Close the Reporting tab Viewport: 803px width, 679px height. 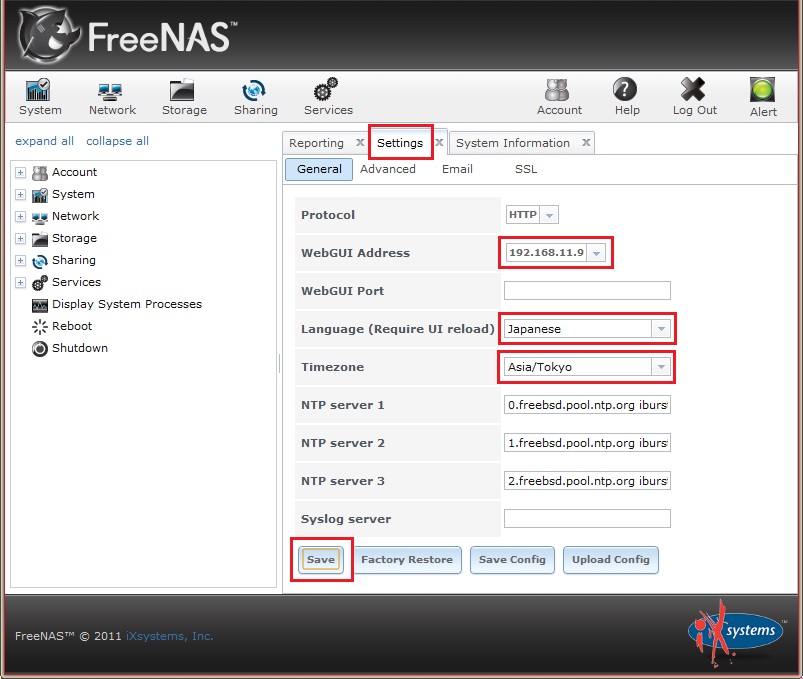(360, 142)
